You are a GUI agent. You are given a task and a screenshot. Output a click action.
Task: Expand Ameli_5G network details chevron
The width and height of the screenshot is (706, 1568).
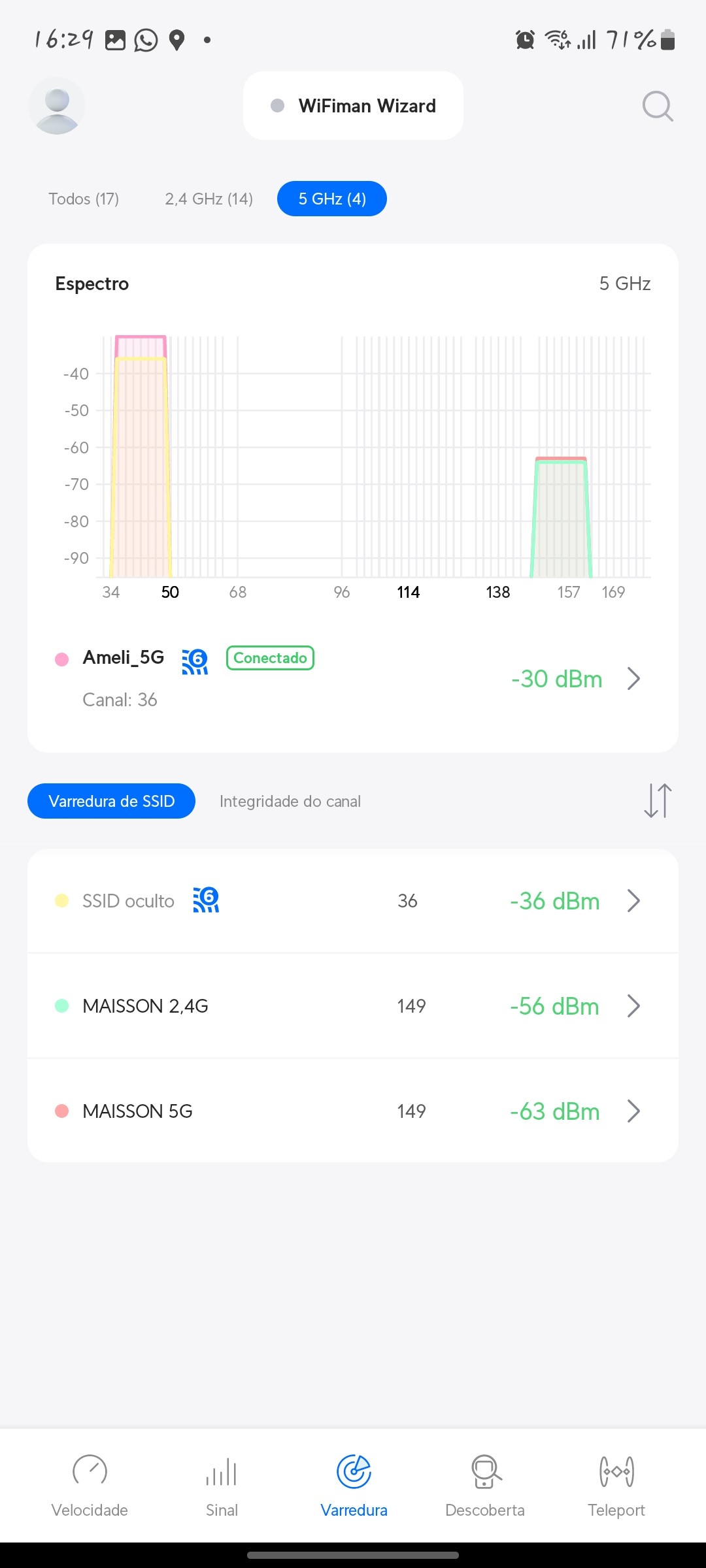click(633, 679)
